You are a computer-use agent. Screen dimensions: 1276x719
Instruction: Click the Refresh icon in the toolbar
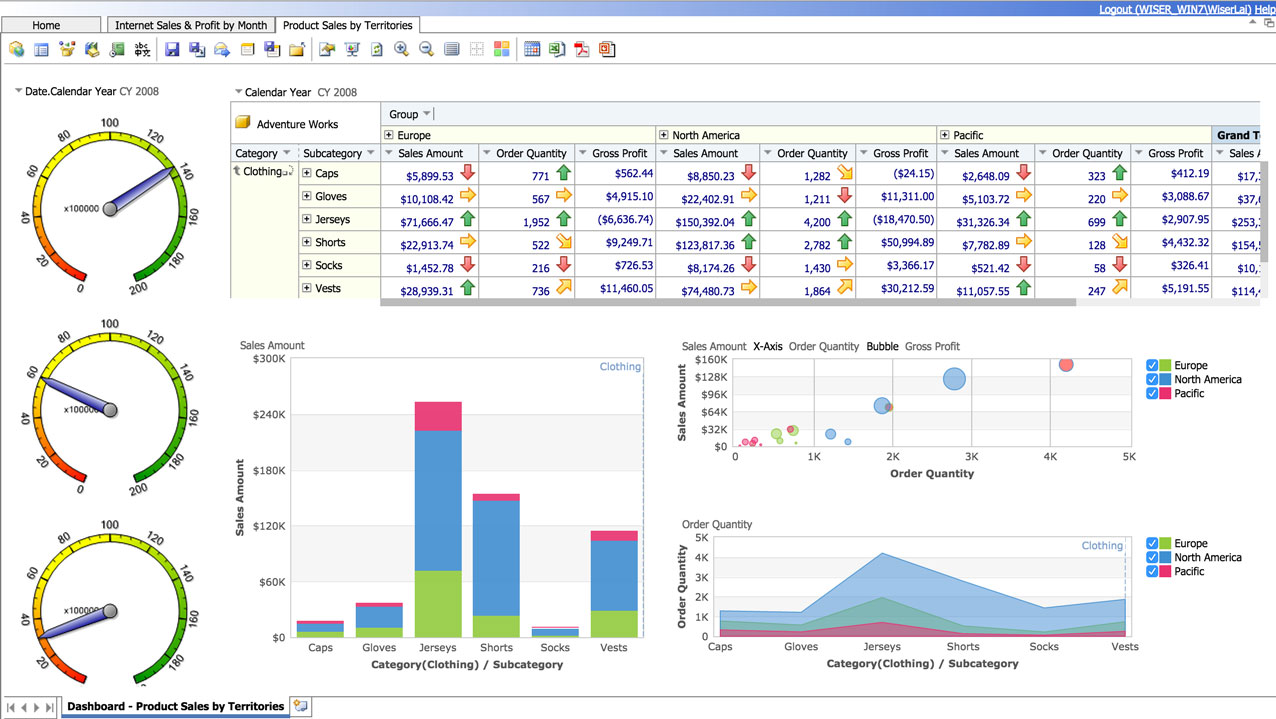tap(375, 47)
